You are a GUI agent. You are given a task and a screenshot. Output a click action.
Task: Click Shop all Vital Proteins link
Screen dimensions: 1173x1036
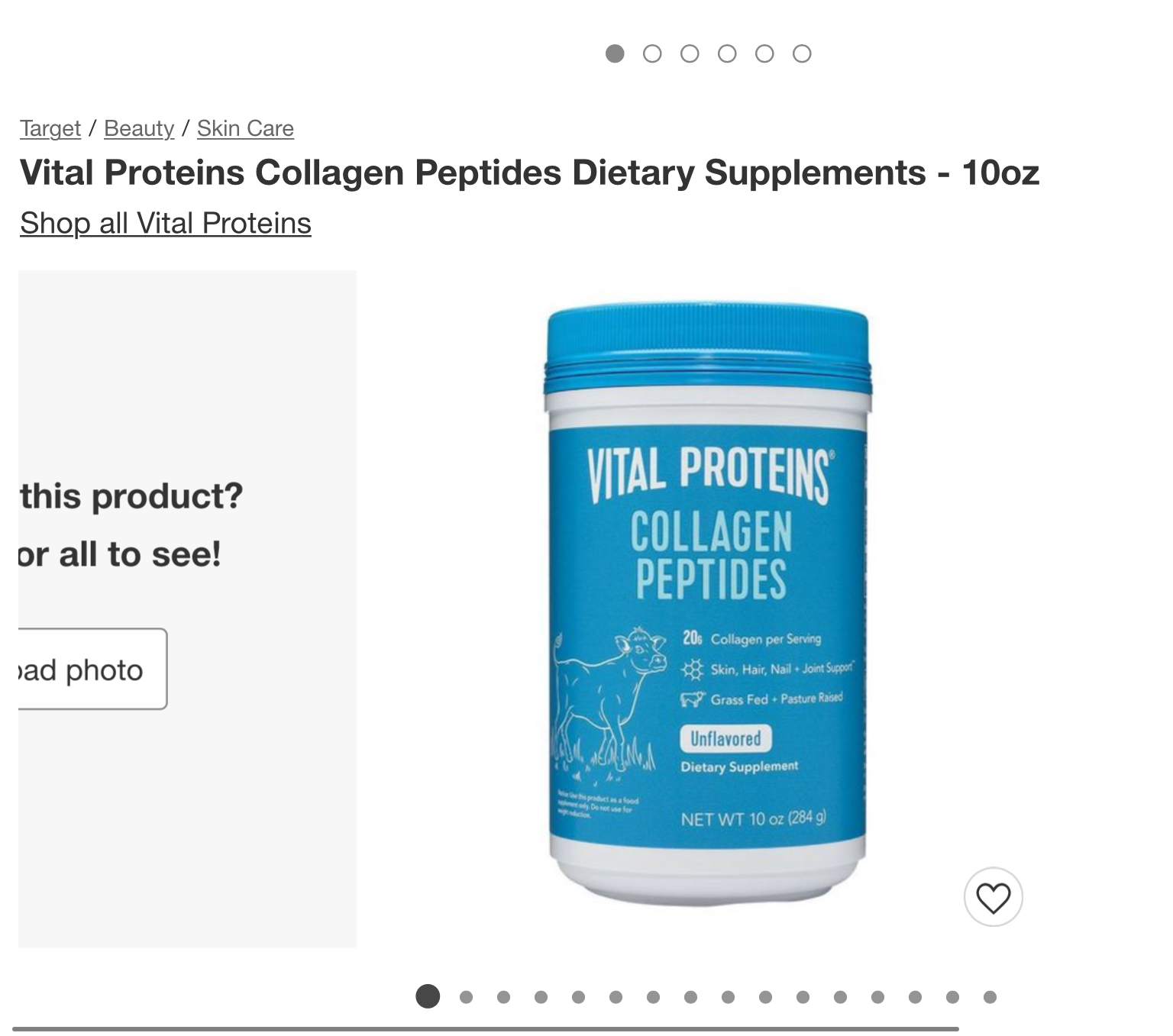pyautogui.click(x=166, y=224)
